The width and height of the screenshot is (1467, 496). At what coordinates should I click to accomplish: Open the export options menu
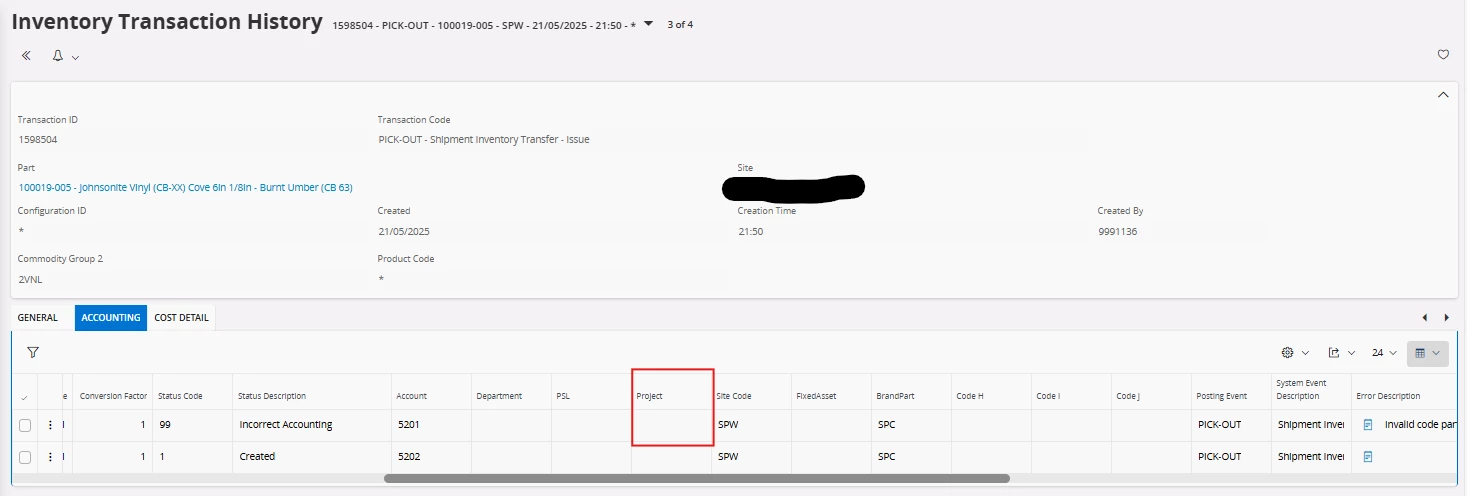click(1341, 353)
